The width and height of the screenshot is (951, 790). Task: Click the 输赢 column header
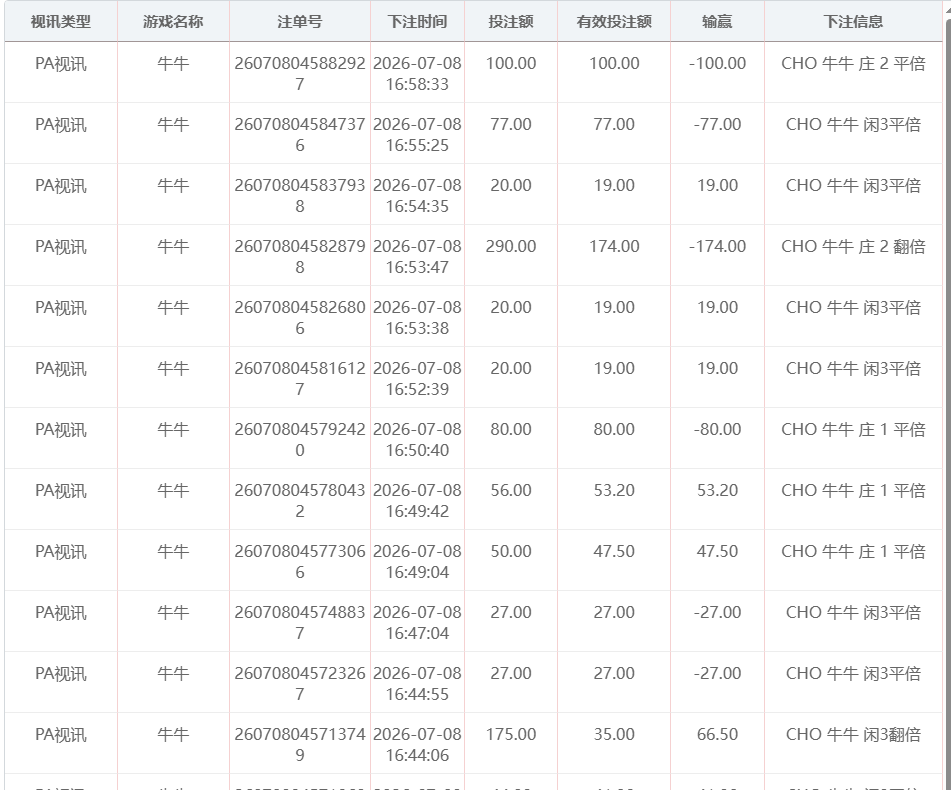[x=717, y=22]
